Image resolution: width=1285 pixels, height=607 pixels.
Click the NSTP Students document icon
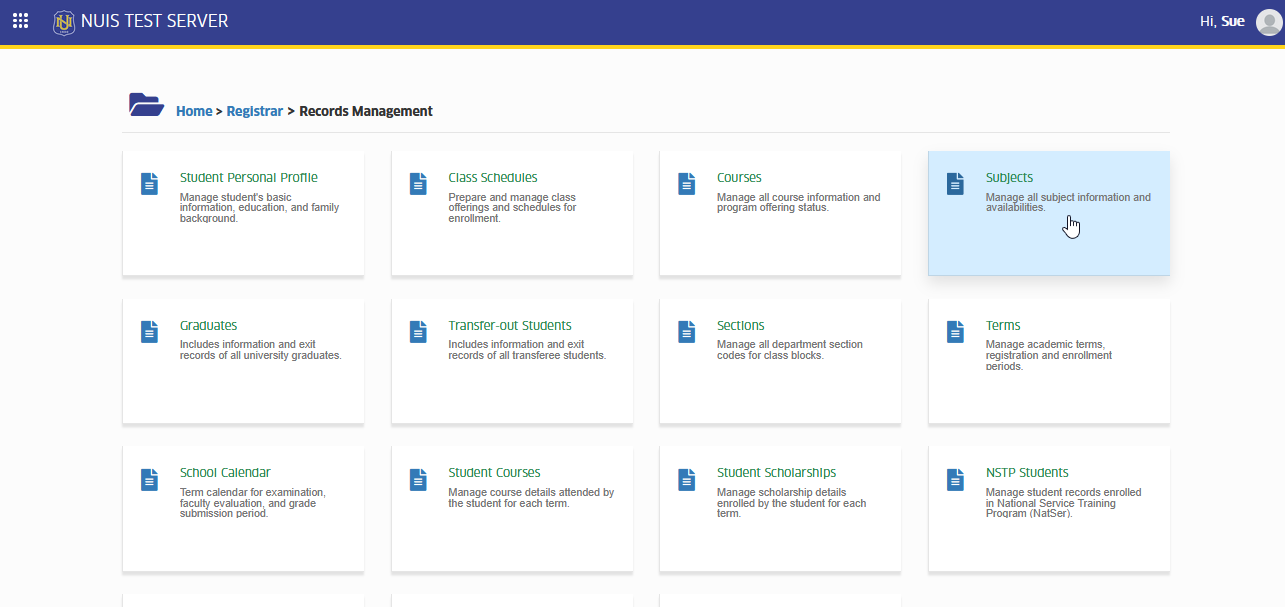pyautogui.click(x=955, y=480)
